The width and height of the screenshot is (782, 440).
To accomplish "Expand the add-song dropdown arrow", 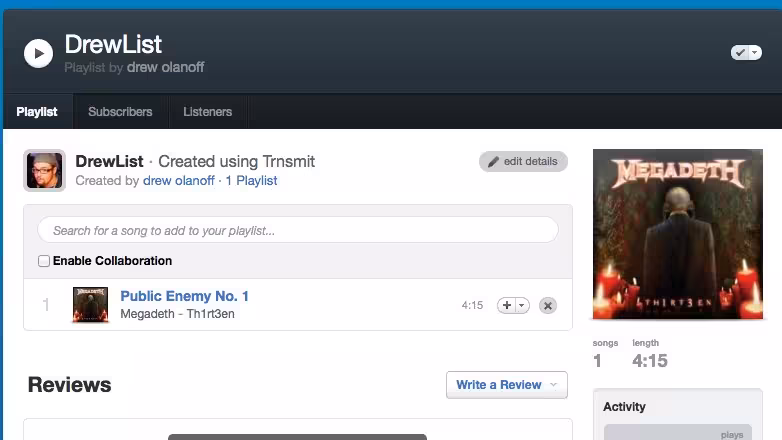I will (522, 305).
